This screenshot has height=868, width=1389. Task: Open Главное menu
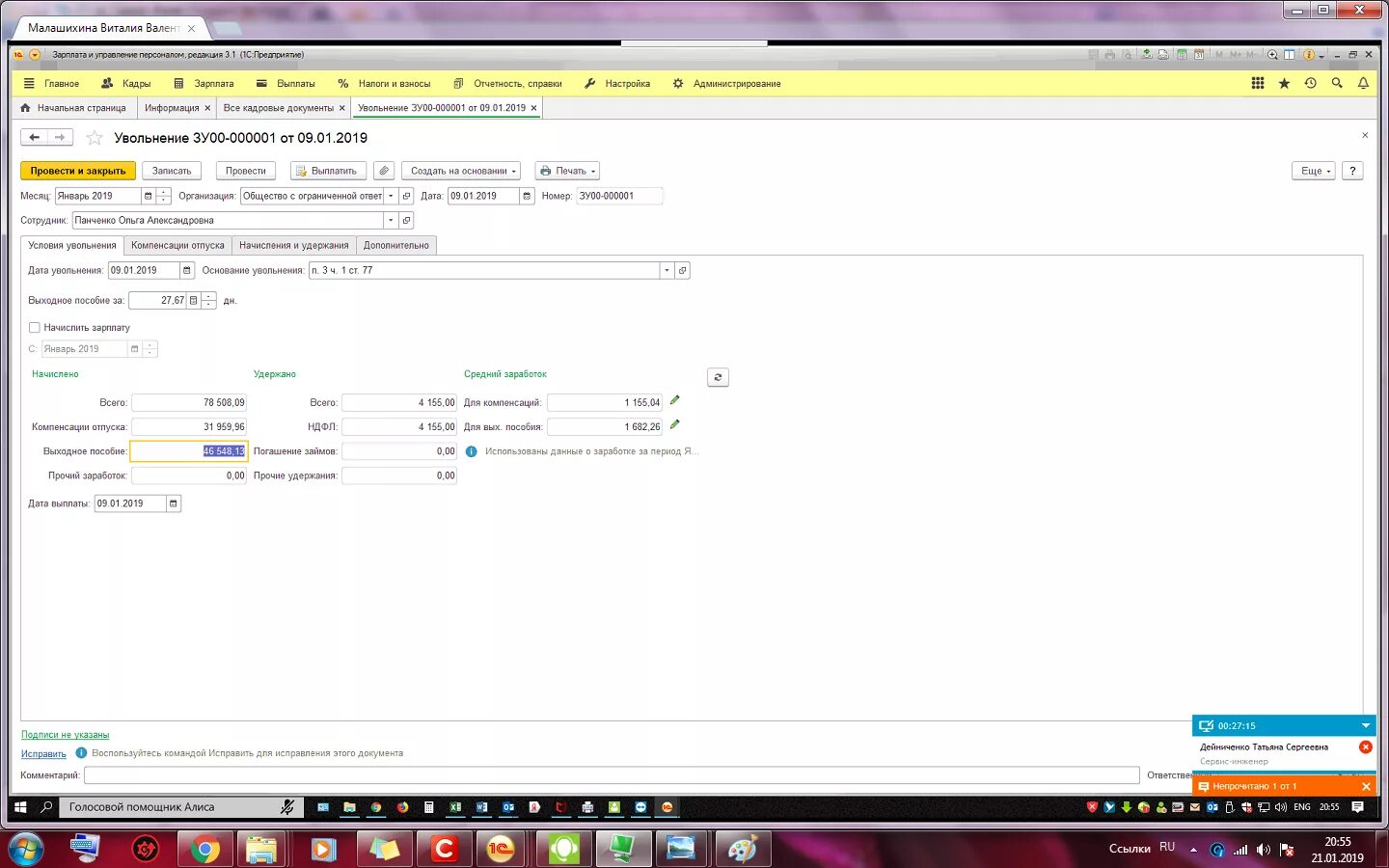point(52,84)
